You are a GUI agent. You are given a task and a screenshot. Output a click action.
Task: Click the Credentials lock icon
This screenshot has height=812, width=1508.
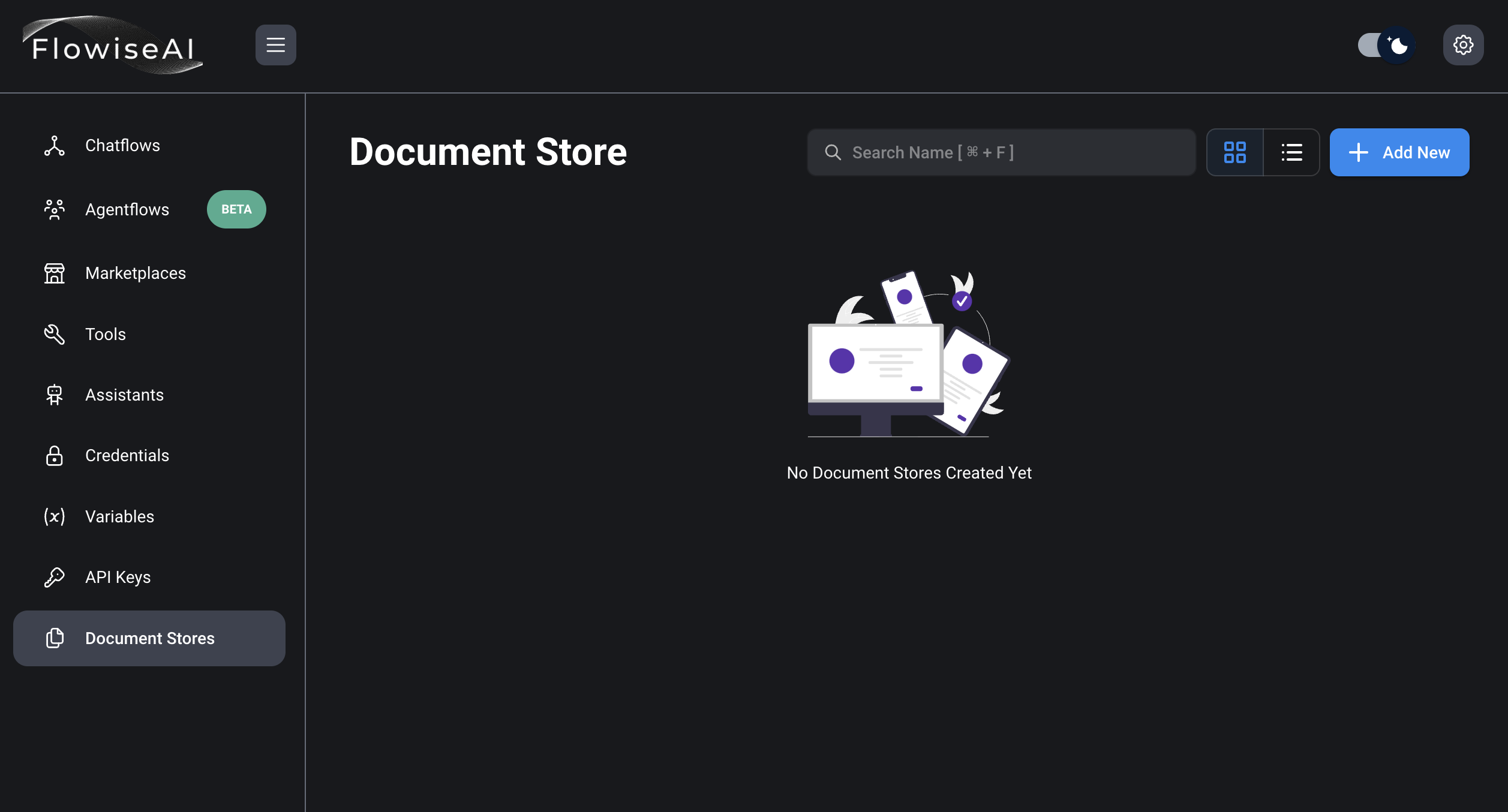point(54,456)
